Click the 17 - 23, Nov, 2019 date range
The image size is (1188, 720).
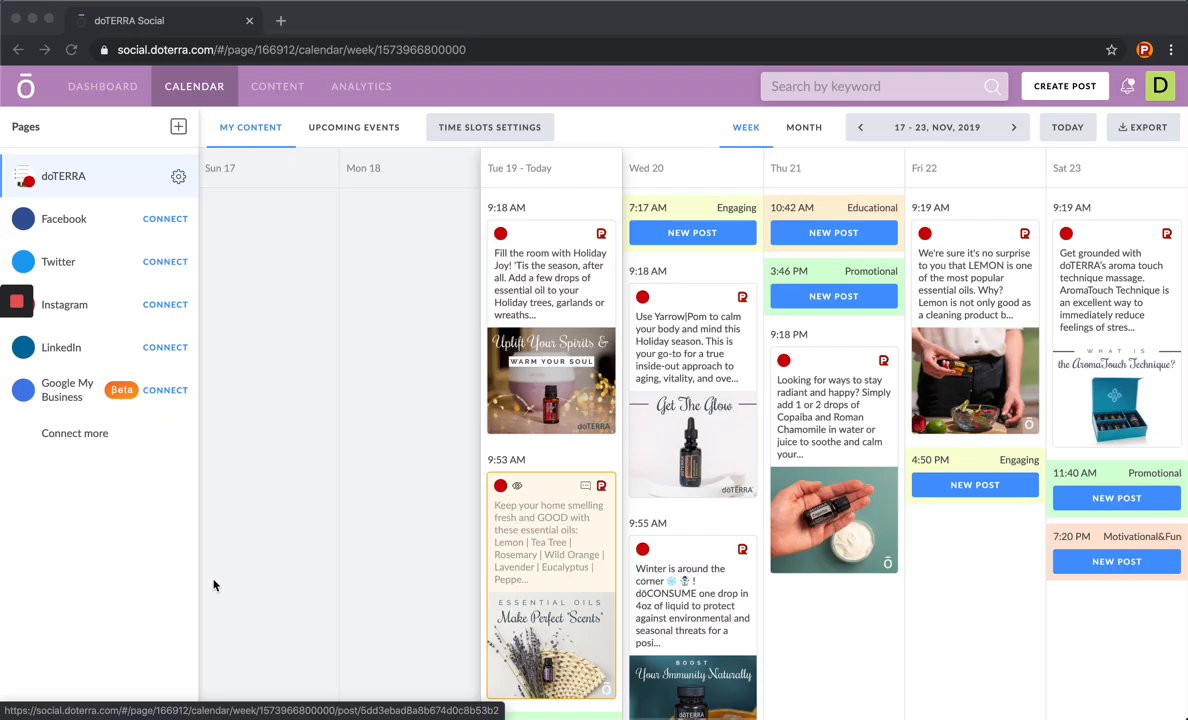(x=937, y=127)
